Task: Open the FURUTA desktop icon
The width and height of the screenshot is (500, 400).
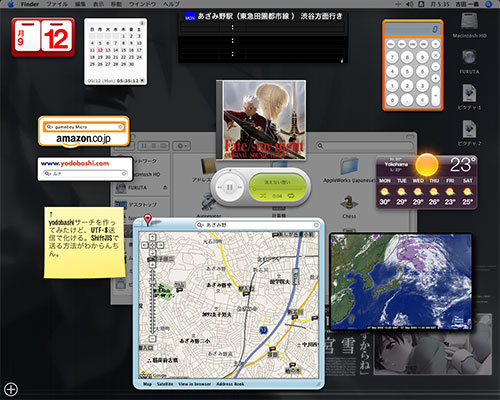Action: point(469,62)
